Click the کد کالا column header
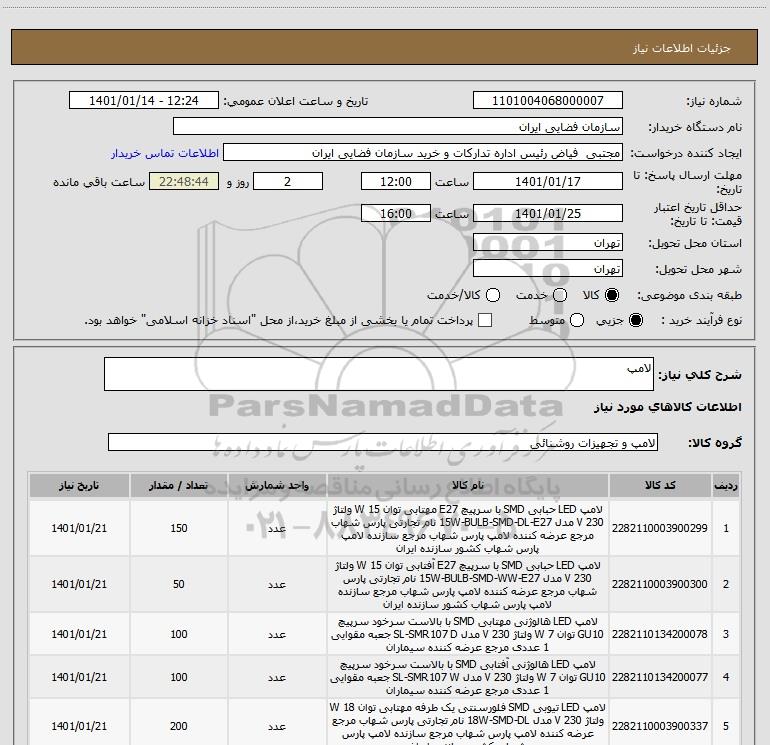Viewport: 770px width, 745px height. [x=660, y=485]
